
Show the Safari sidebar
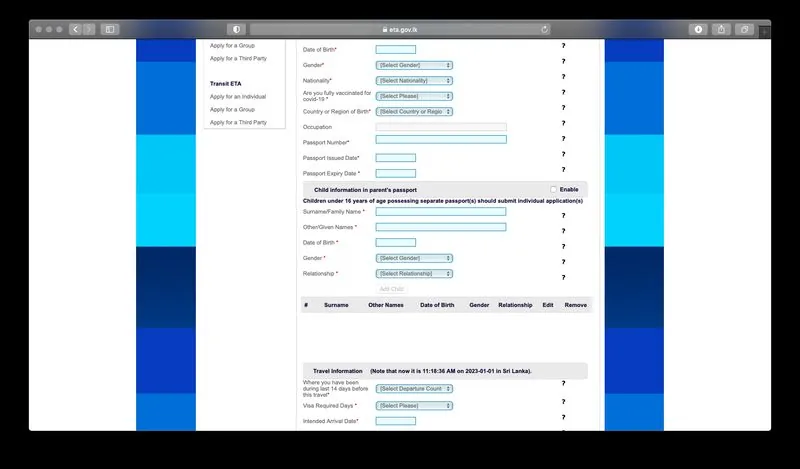pyautogui.click(x=110, y=30)
